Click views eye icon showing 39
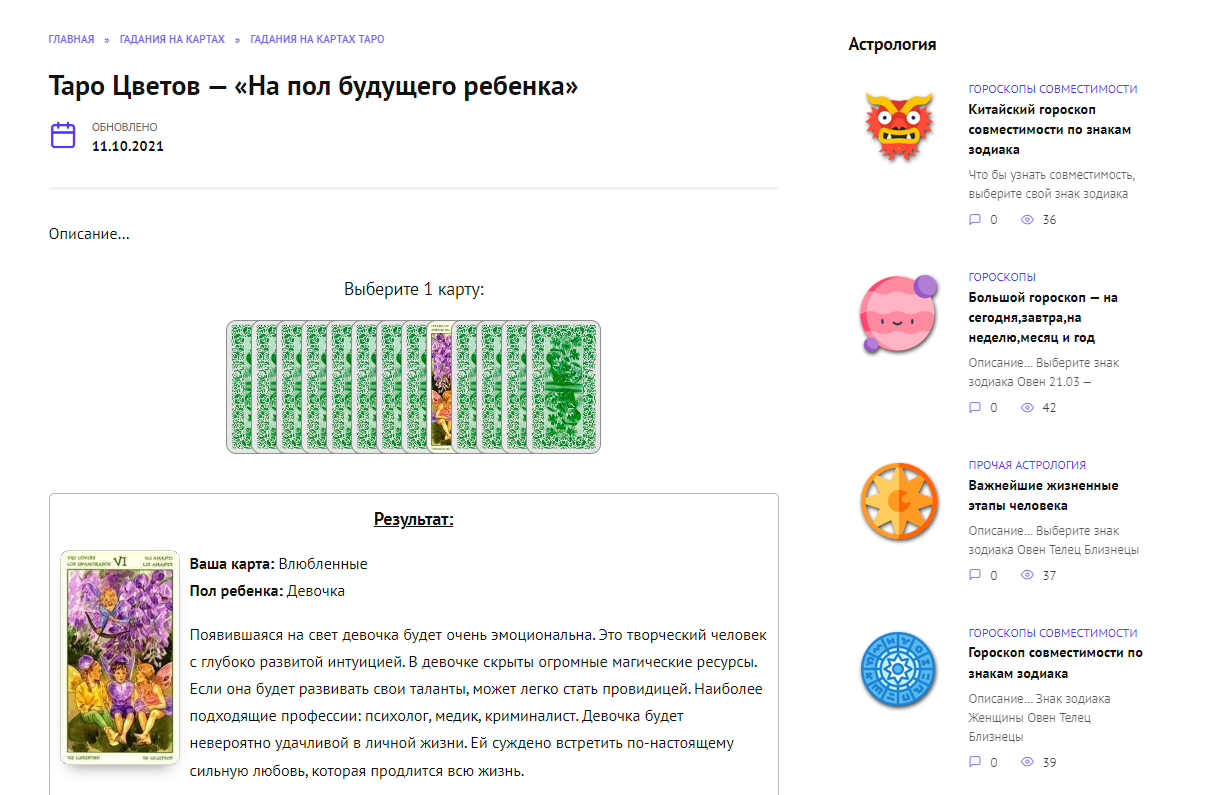This screenshot has width=1223, height=795. [1026, 763]
